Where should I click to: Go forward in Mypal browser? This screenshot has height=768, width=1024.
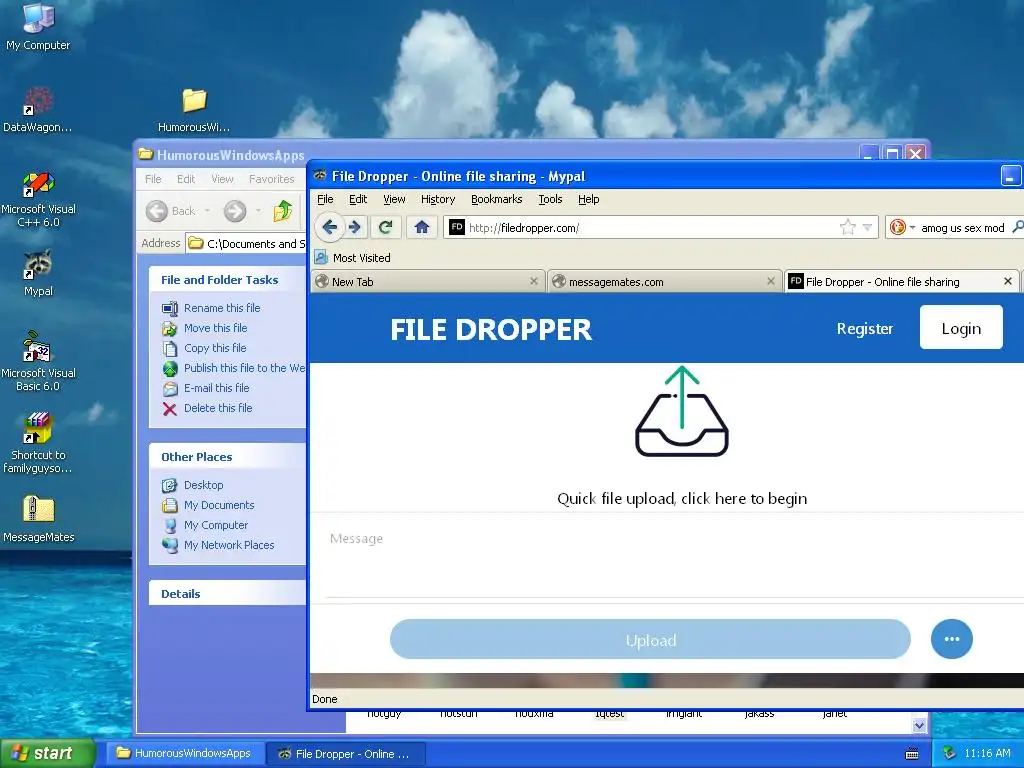click(355, 227)
